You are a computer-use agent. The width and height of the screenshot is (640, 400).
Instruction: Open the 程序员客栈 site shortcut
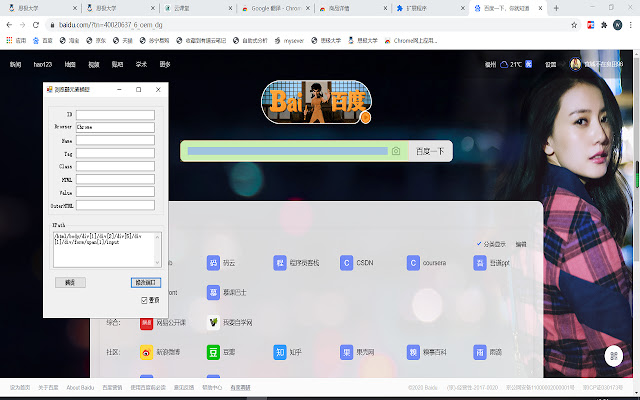(296, 263)
